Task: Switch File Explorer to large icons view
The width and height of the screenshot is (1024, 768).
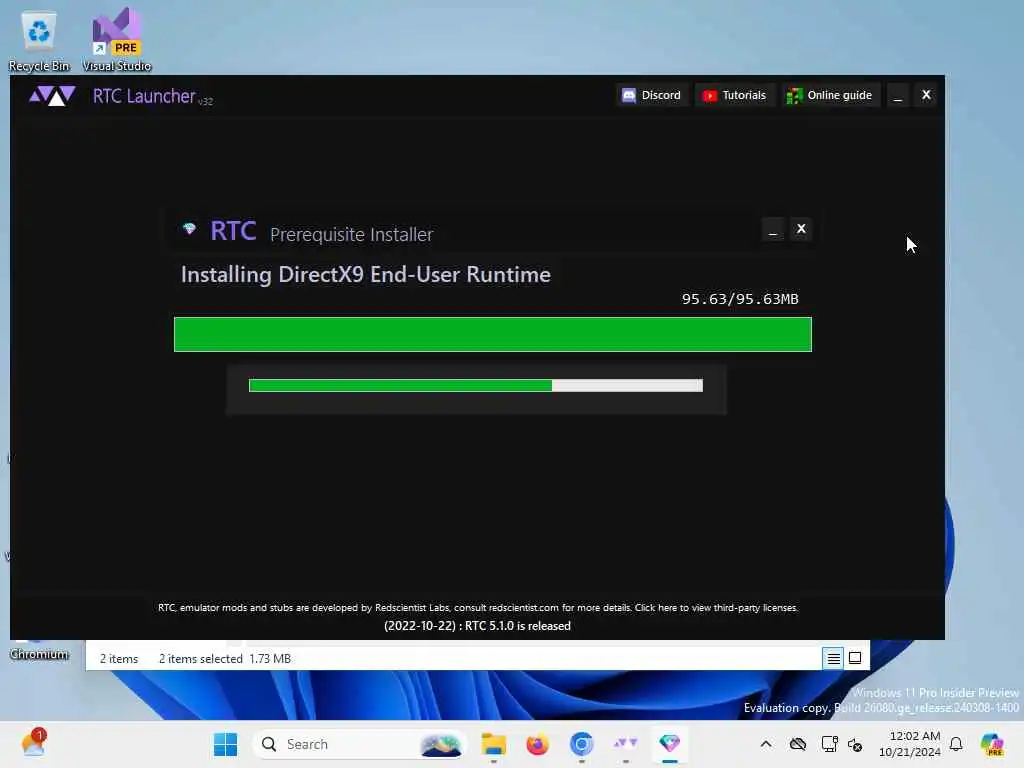Action: point(855,658)
